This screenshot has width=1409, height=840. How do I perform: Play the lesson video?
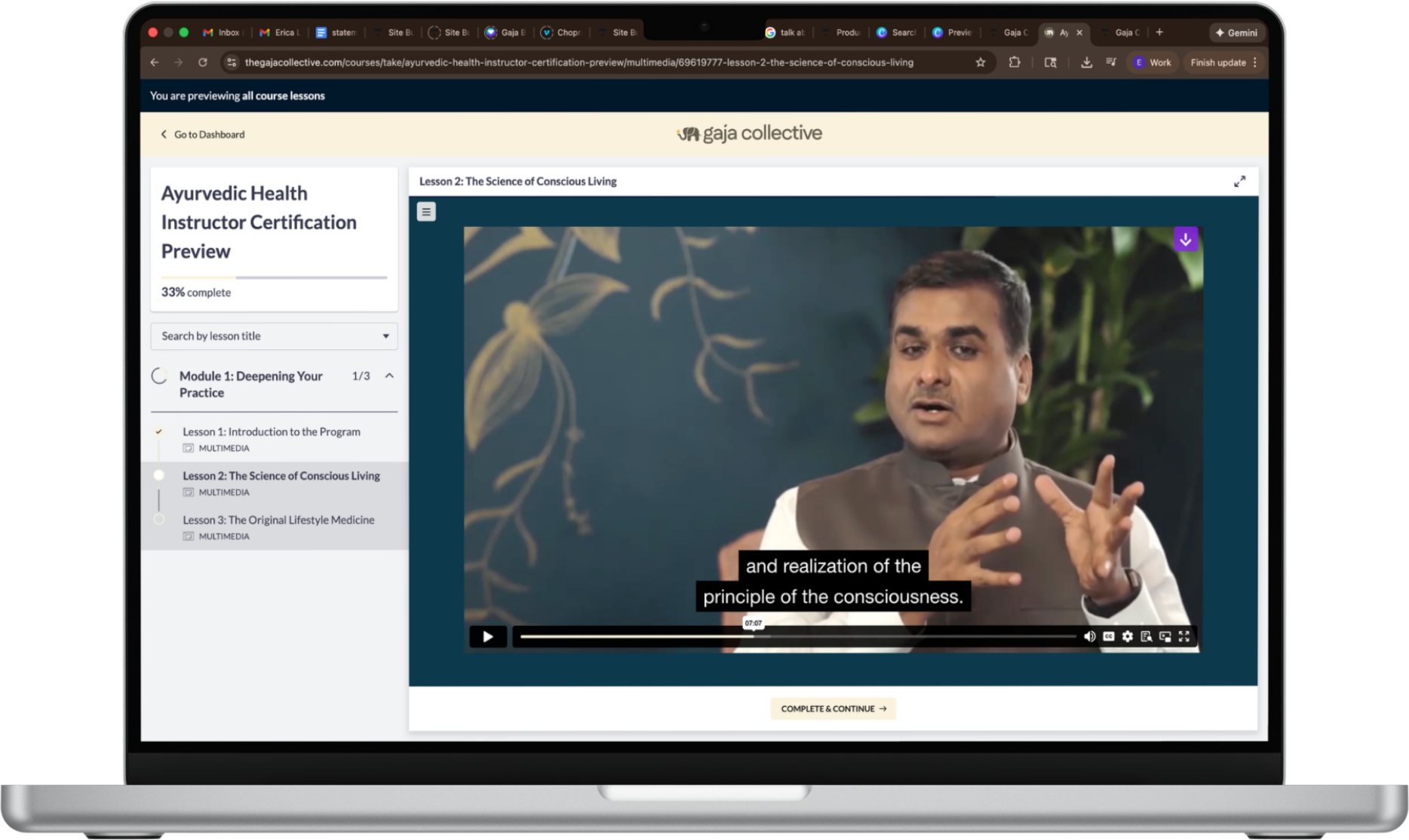click(487, 636)
